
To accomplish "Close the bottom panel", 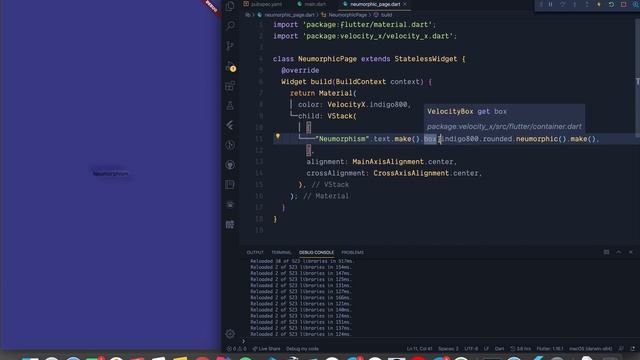I will 631,252.
